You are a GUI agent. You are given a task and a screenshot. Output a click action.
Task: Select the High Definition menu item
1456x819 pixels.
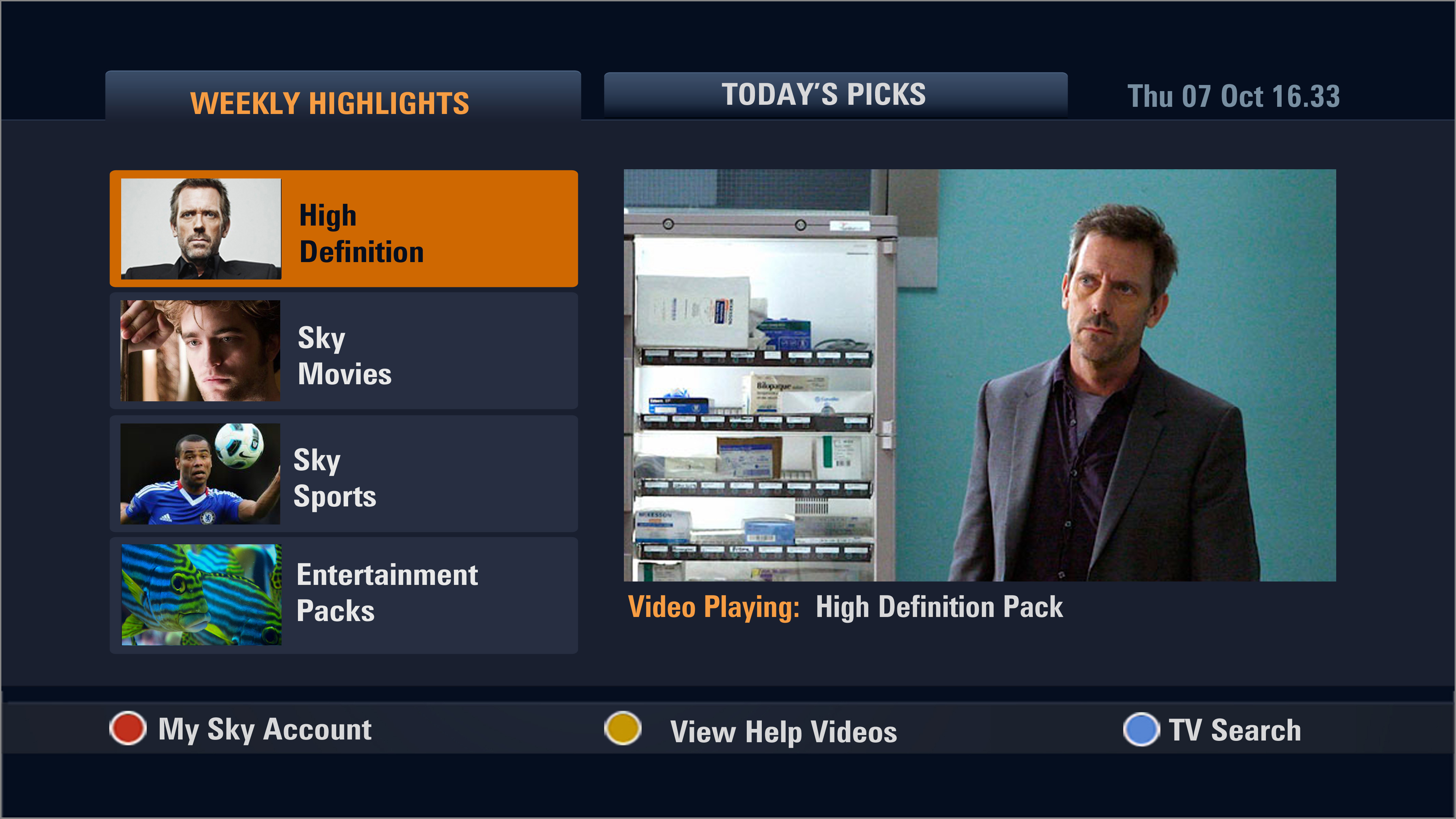(344, 228)
